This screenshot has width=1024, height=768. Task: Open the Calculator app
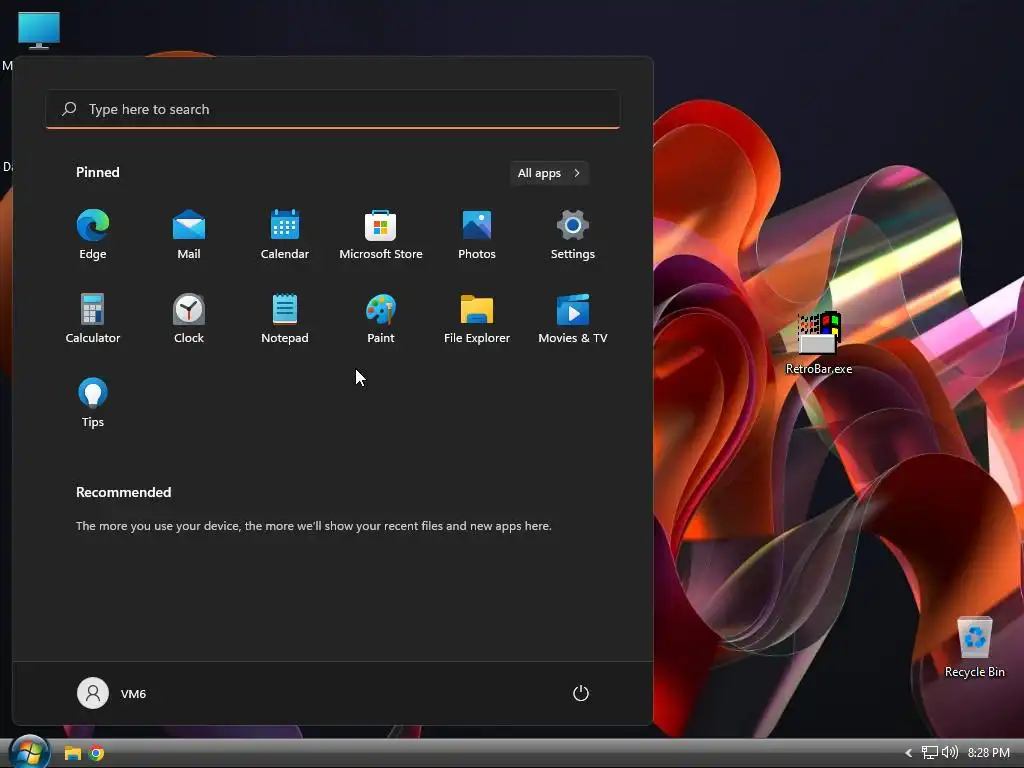point(93,319)
